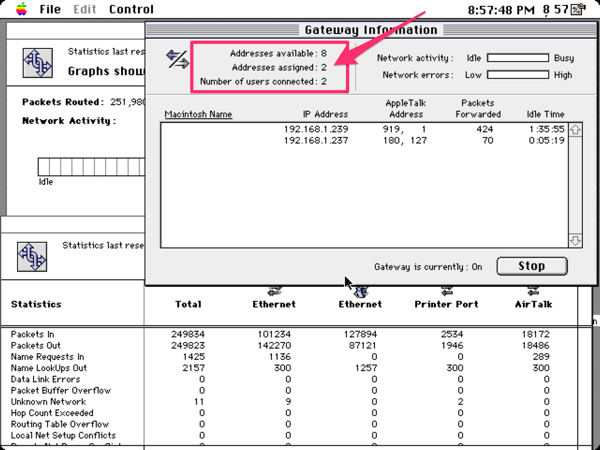Click the Packets Routed label in Graphs window
Image resolution: width=600 pixels, height=450 pixels.
click(63, 102)
